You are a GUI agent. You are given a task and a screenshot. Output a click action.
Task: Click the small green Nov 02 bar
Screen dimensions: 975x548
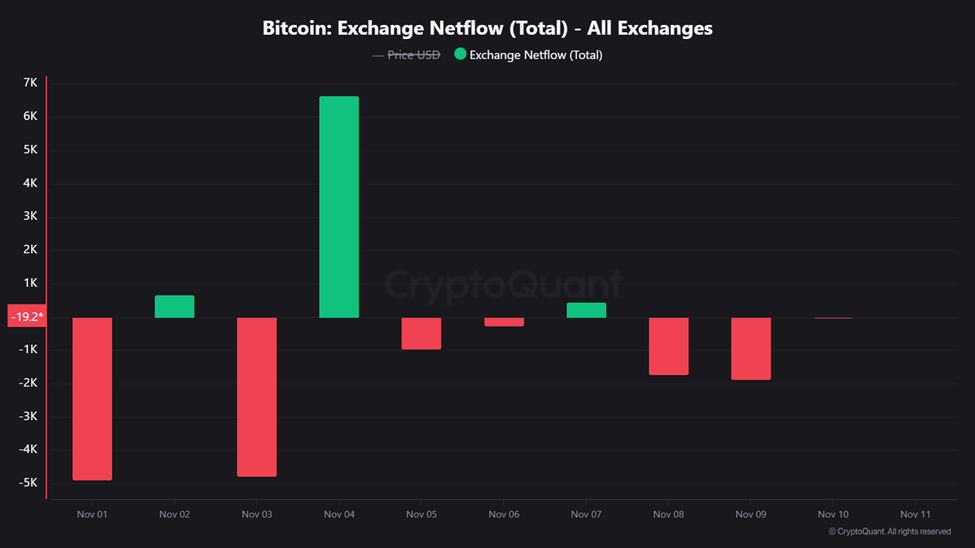click(175, 307)
